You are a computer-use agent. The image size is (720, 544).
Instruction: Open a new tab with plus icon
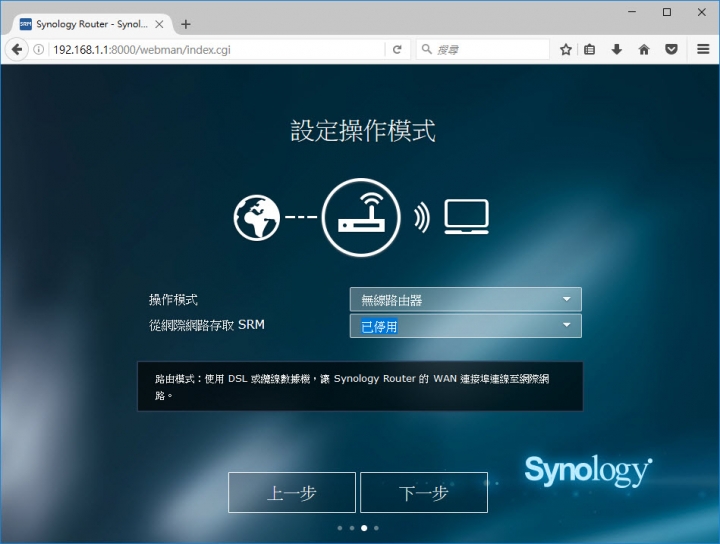coord(186,24)
